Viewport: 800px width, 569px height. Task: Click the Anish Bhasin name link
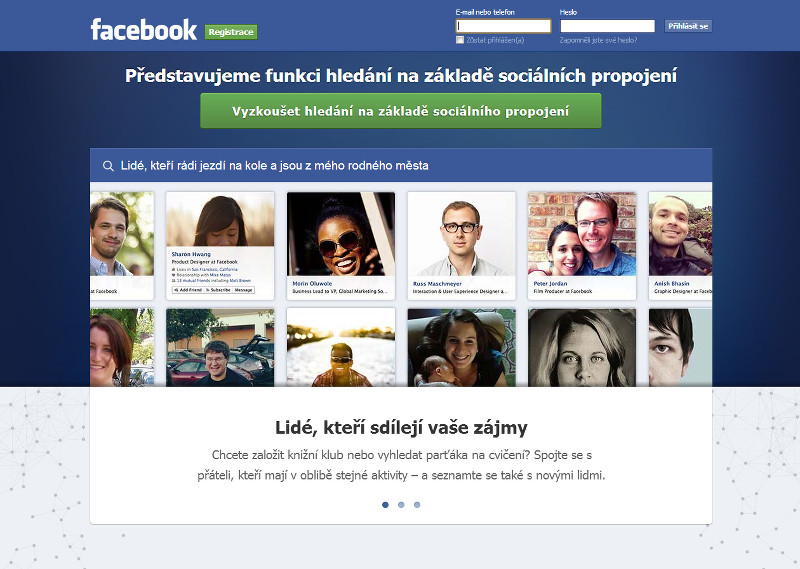click(671, 284)
